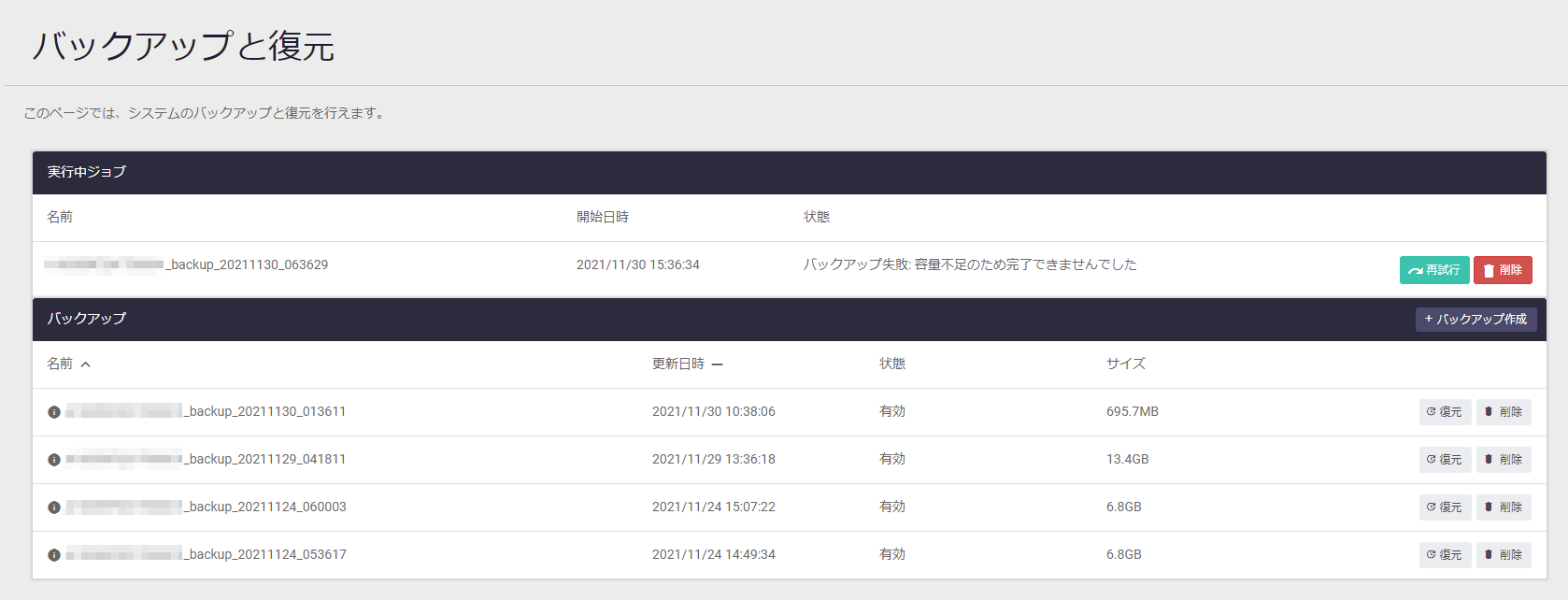Image resolution: width=1568 pixels, height=600 pixels.
Task: Restore backup_20211124_060003
Action: tap(1445, 507)
